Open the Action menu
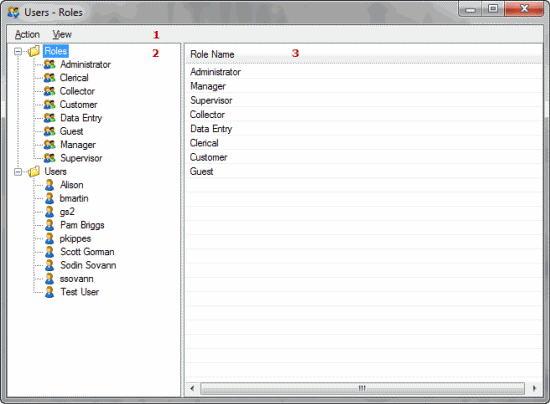The height and width of the screenshot is (404, 550). point(27,34)
